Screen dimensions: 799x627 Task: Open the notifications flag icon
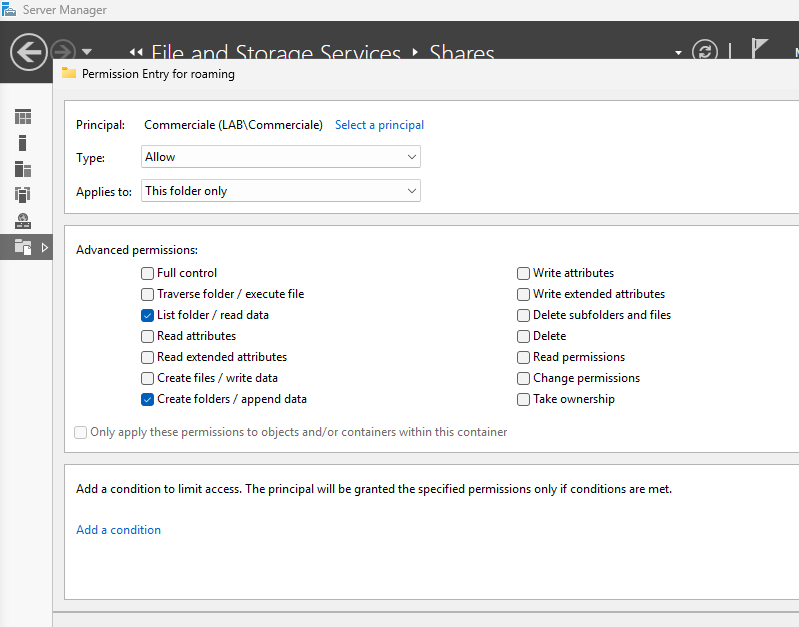(760, 50)
